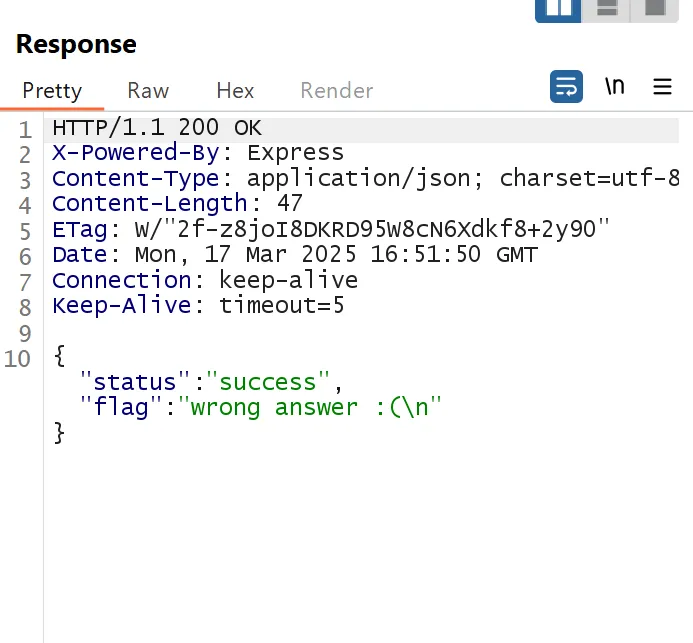Viewport: 693px width, 643px height.
Task: Click the Date header line
Action: (295, 255)
